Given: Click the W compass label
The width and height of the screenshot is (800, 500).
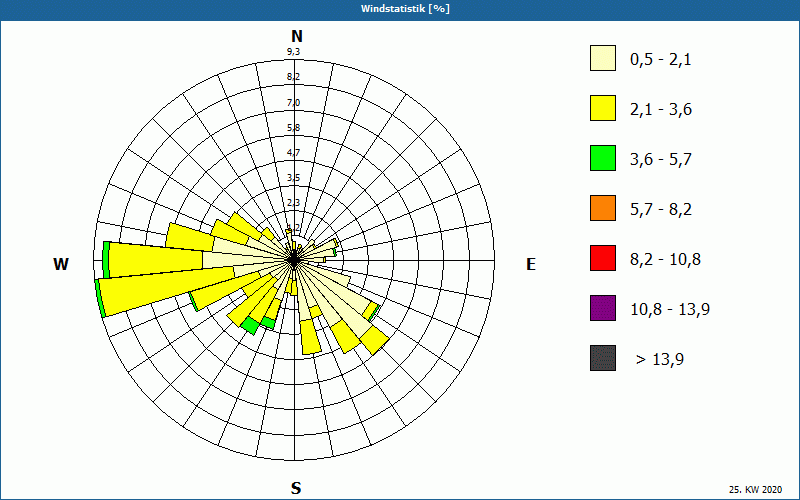Looking at the screenshot, I should click(61, 264).
